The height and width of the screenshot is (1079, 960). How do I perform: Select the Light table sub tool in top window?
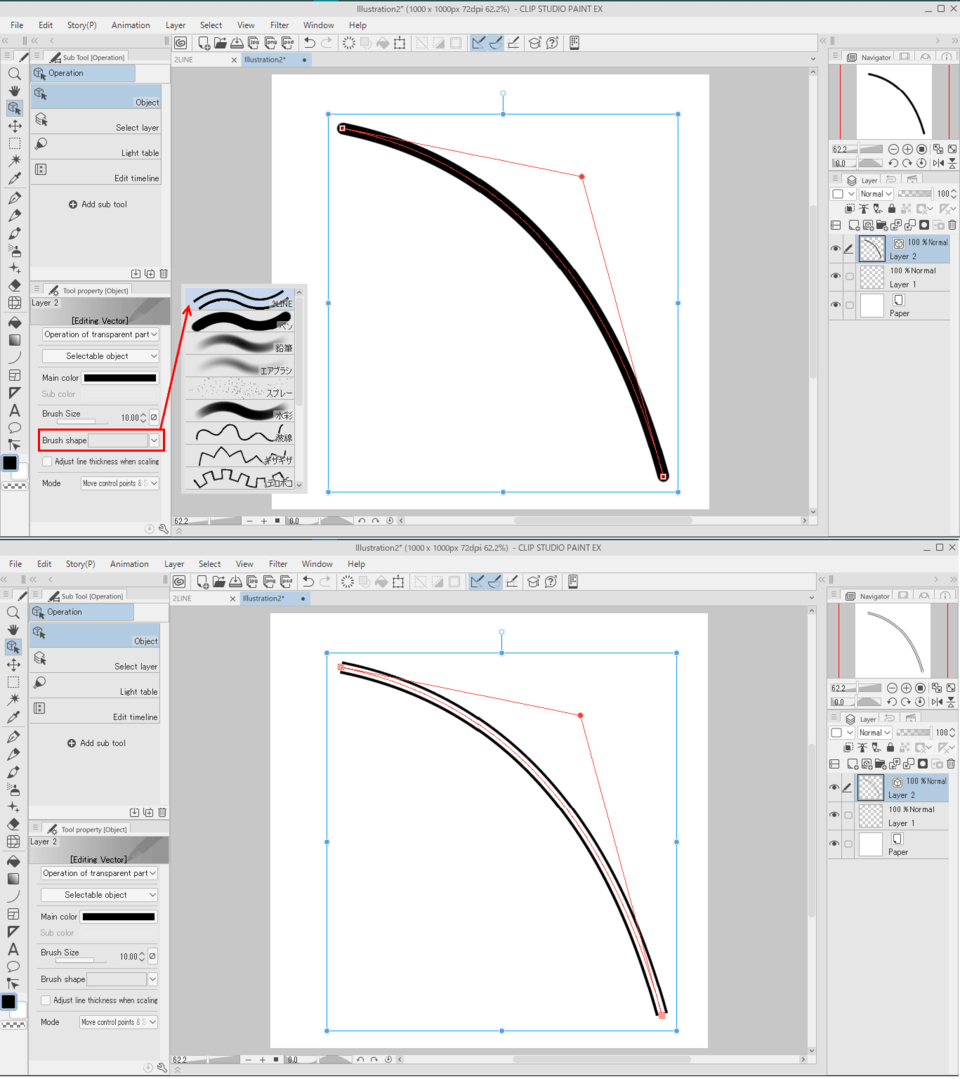[96, 147]
